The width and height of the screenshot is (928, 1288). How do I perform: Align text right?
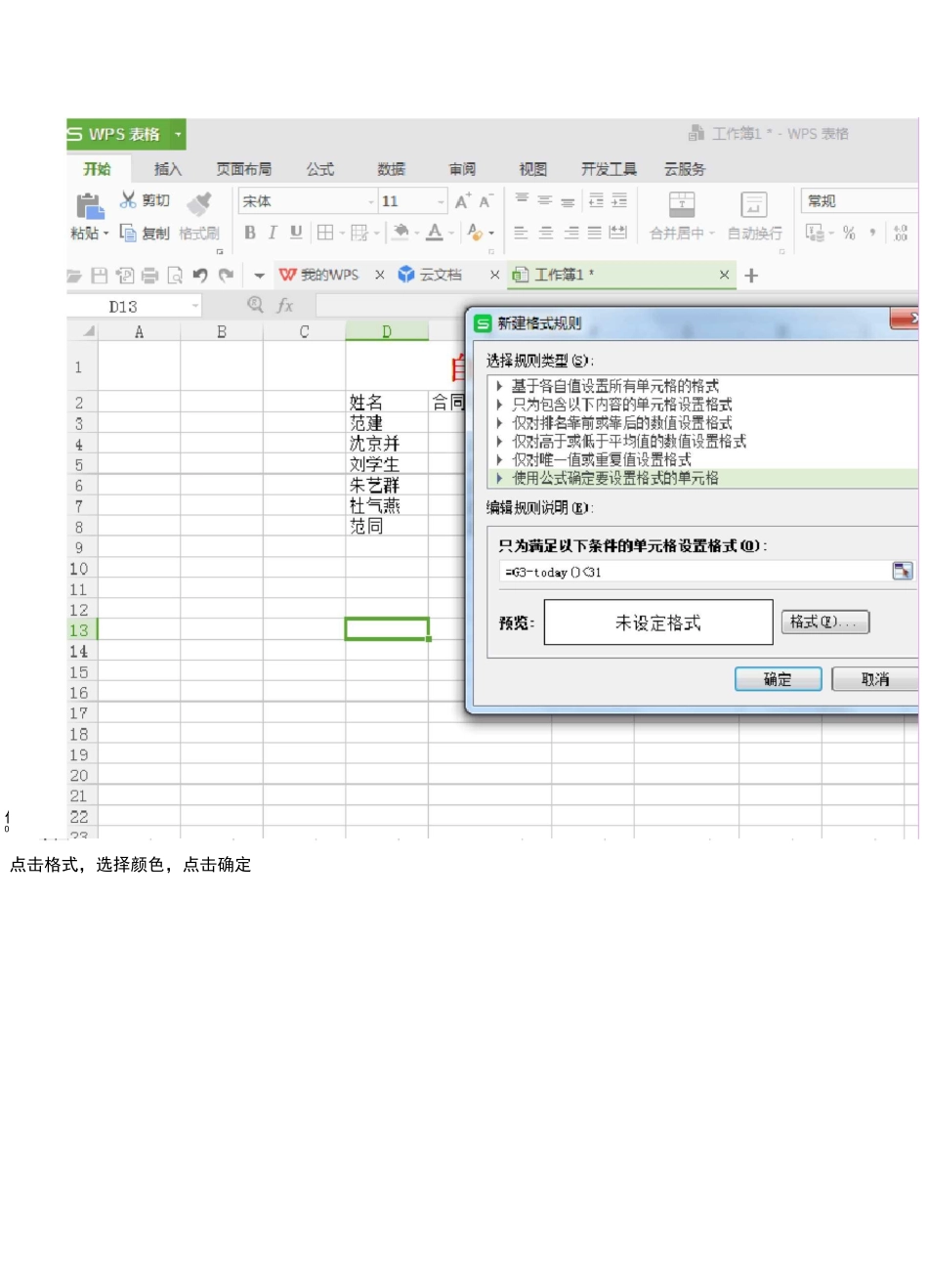570,233
